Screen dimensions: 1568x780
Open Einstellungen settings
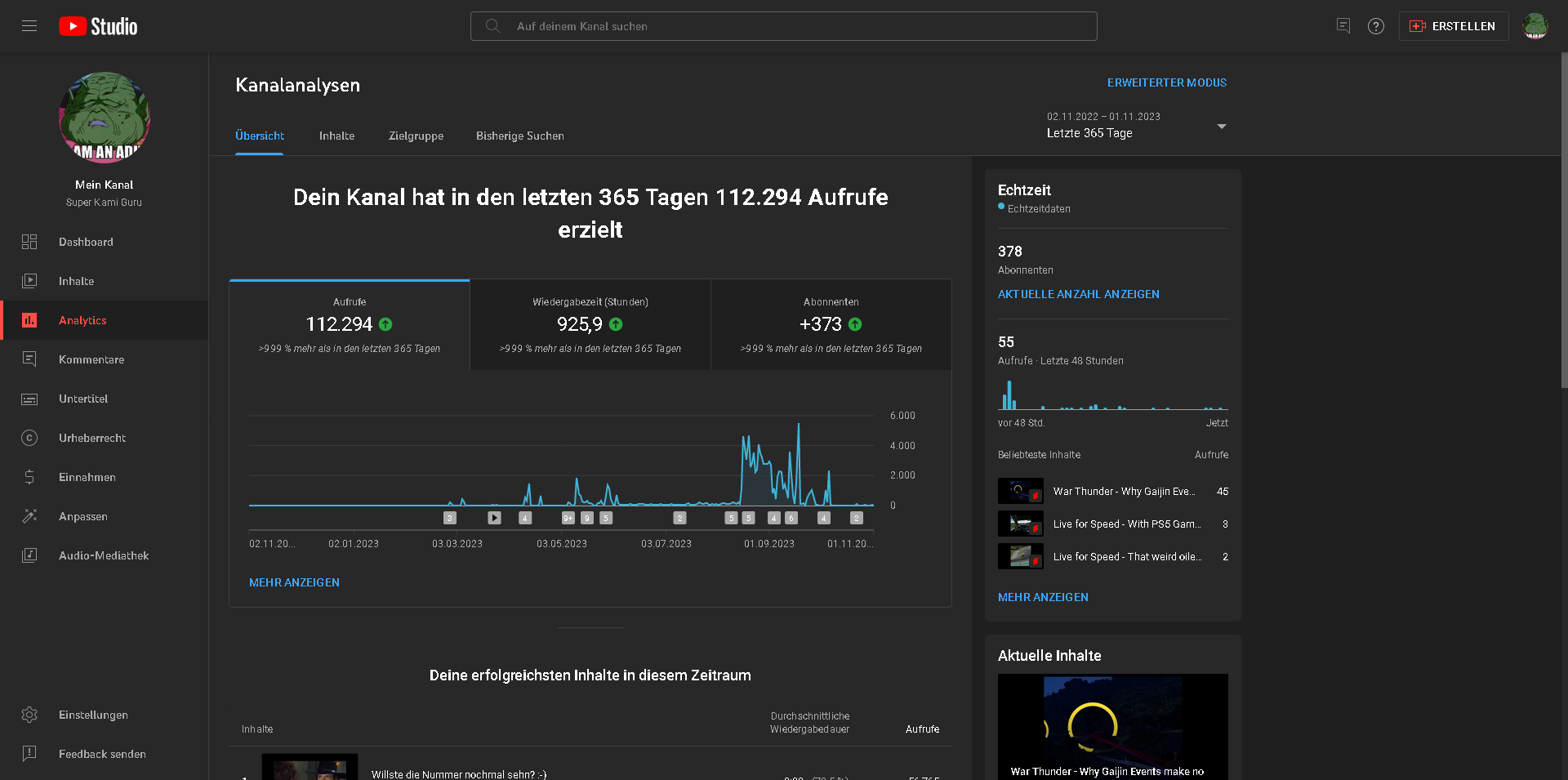pyautogui.click(x=93, y=715)
